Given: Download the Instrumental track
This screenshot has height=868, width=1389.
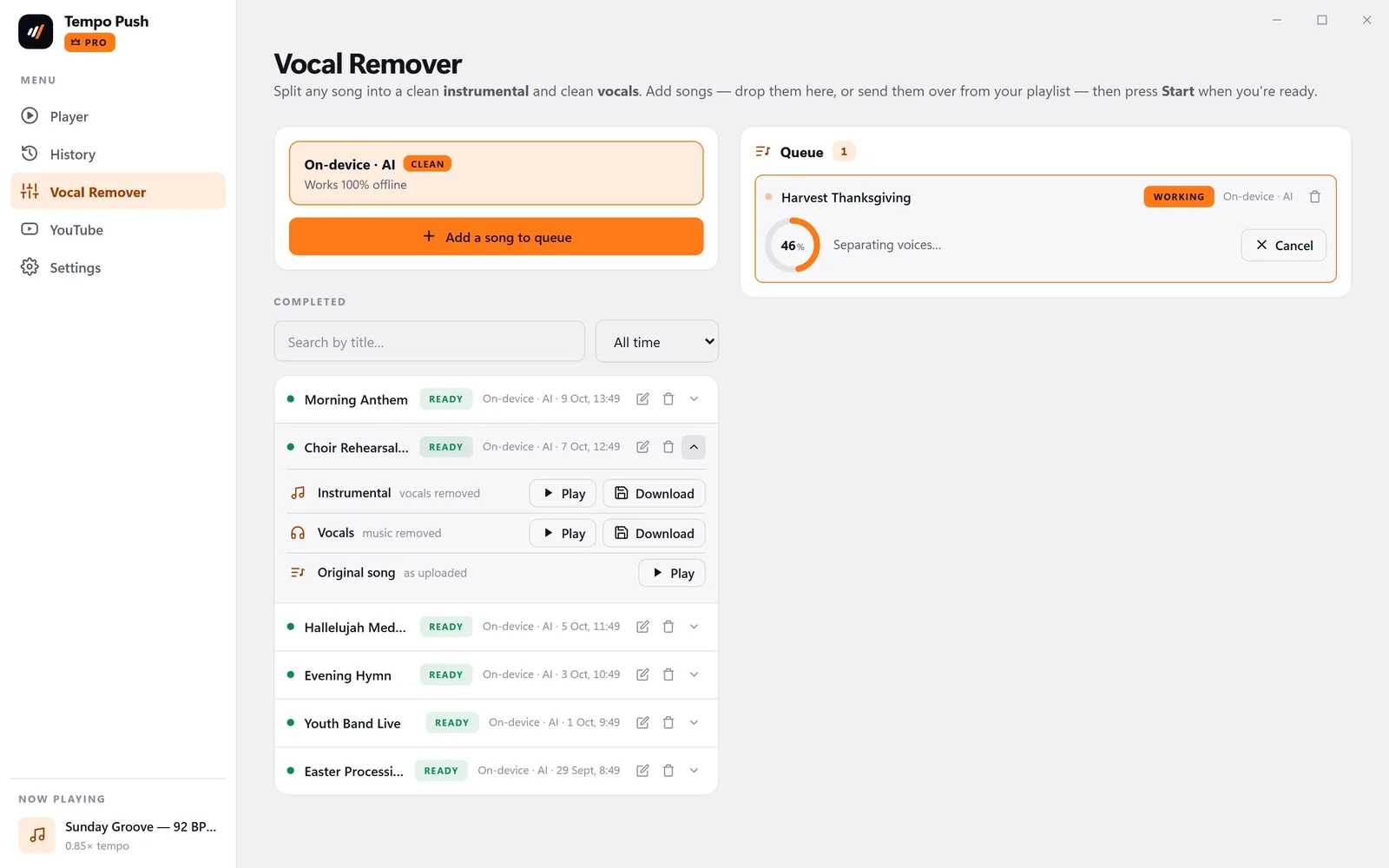Looking at the screenshot, I should [654, 493].
